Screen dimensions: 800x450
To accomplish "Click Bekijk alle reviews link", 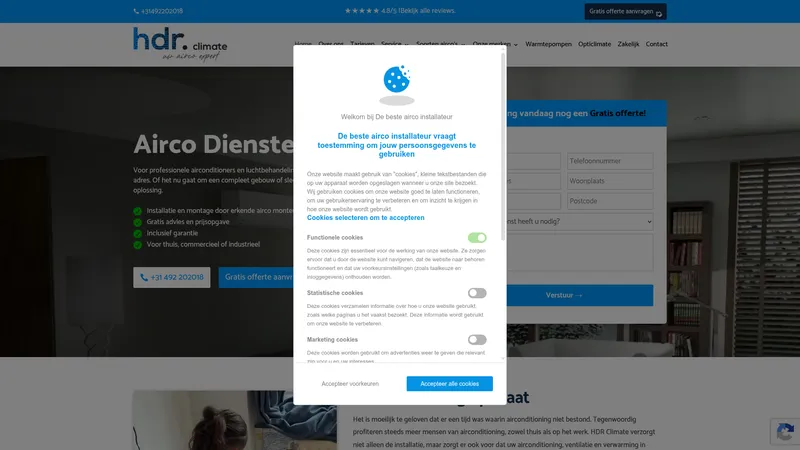I will 428,11.
